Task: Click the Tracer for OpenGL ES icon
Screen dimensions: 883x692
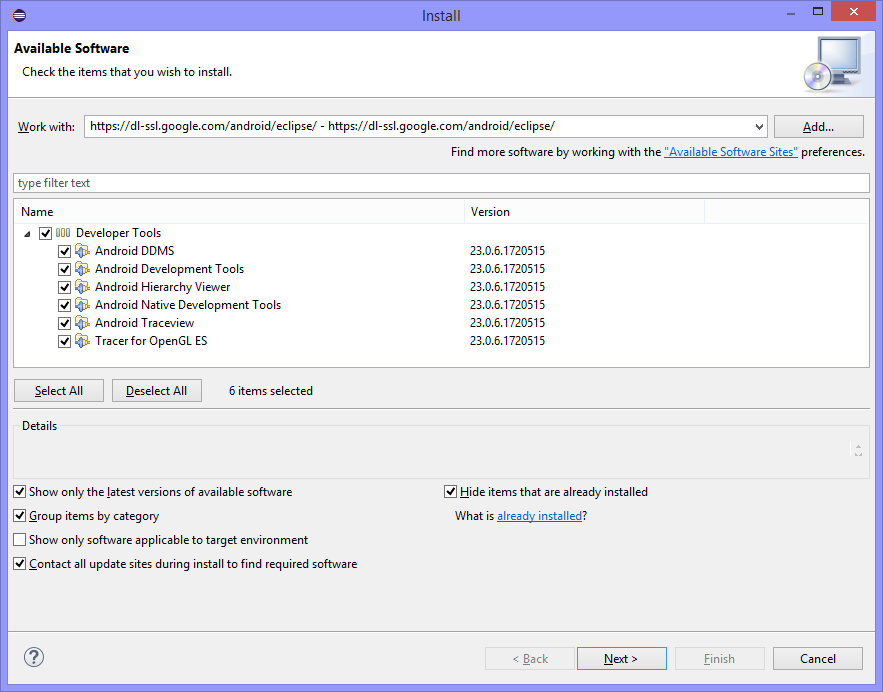Action: tap(82, 341)
